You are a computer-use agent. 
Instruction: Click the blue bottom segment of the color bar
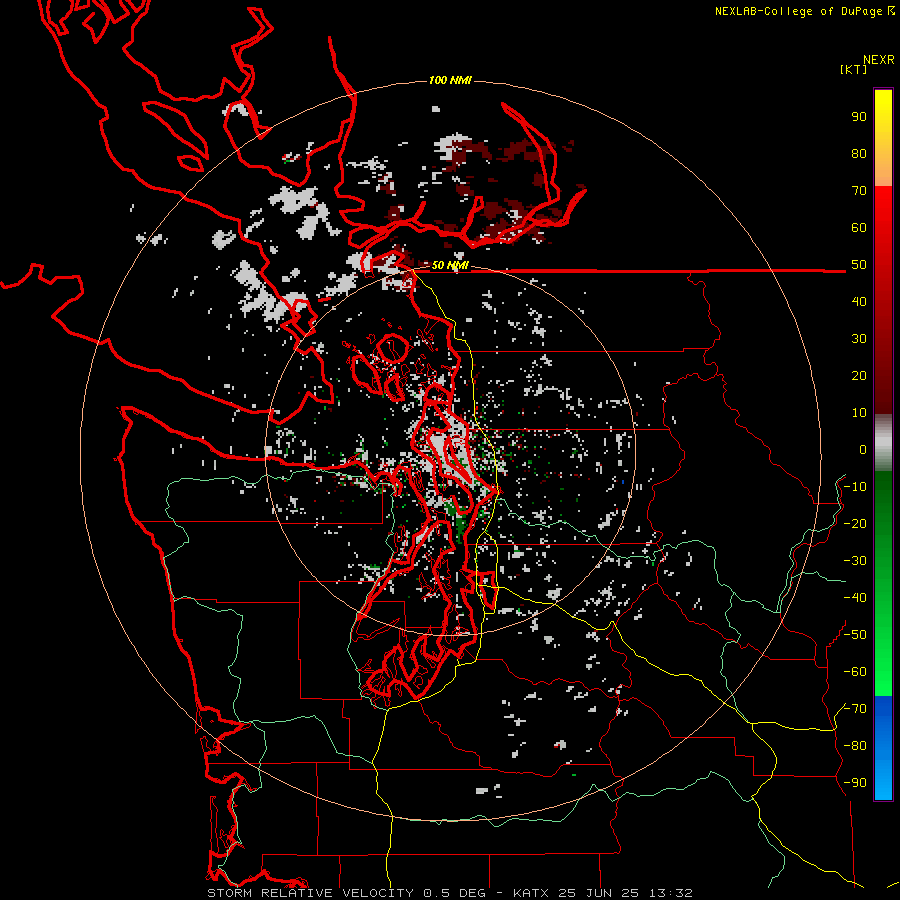click(883, 748)
